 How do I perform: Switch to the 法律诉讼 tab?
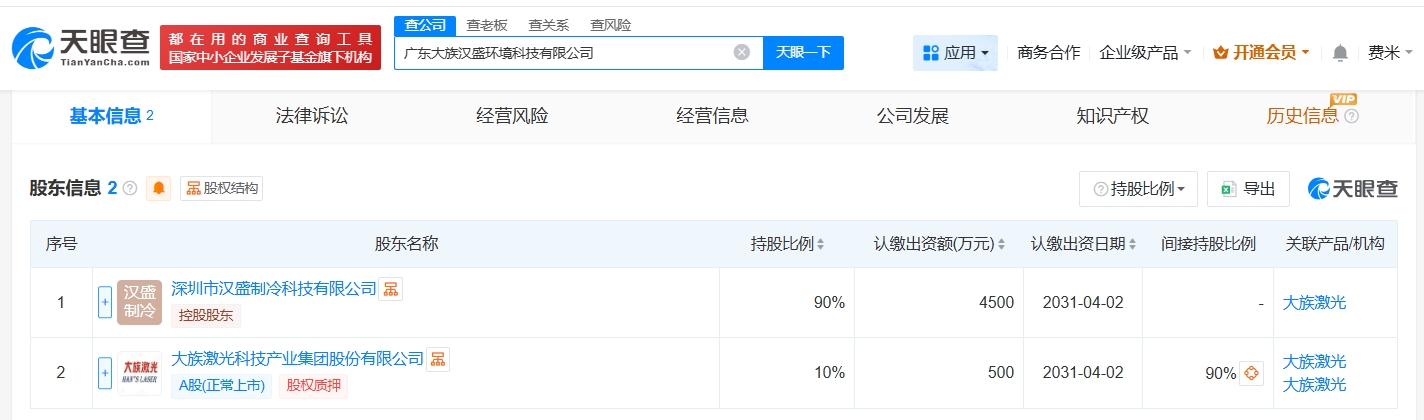tap(312, 116)
